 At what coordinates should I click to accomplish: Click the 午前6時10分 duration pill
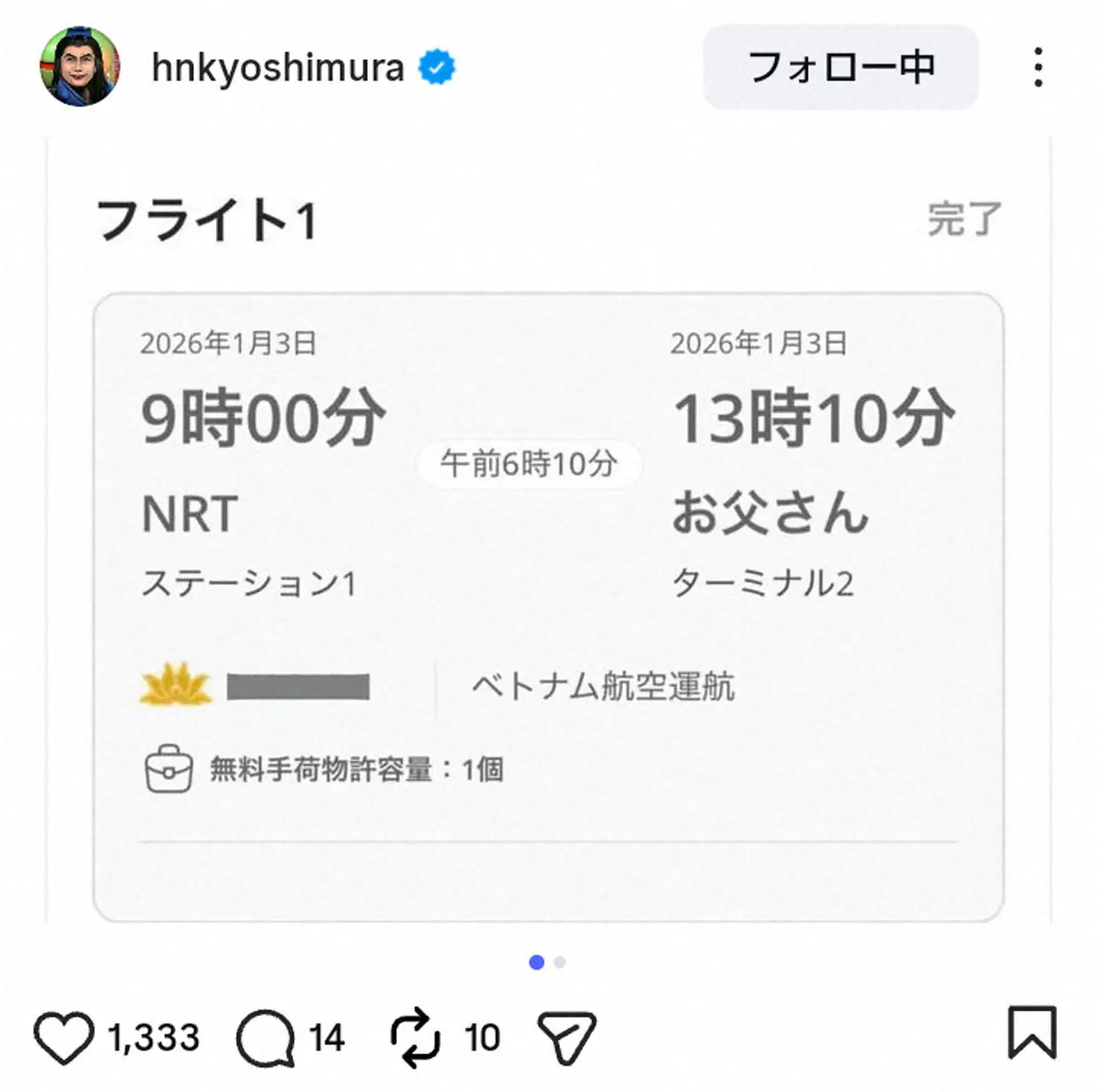point(529,464)
